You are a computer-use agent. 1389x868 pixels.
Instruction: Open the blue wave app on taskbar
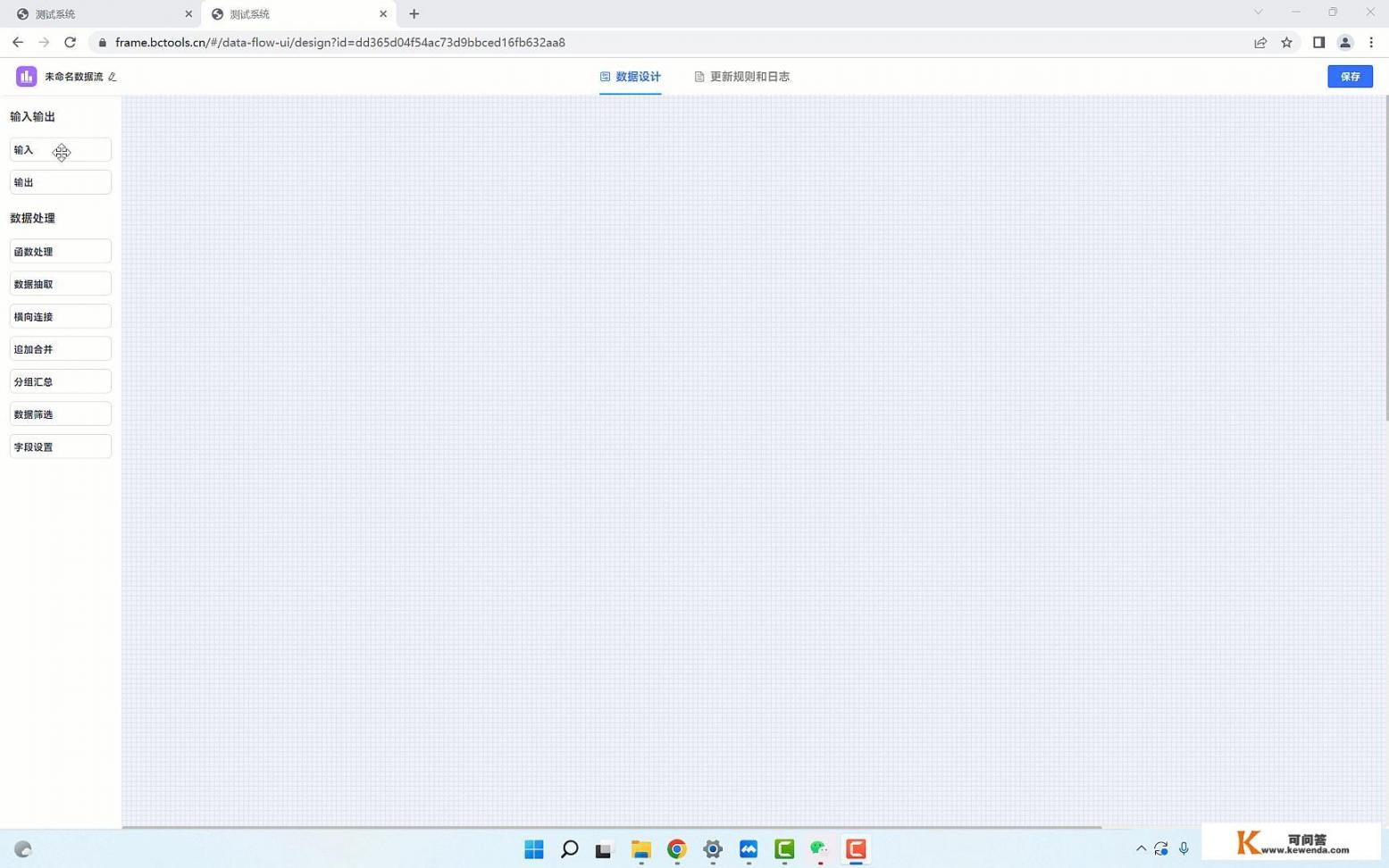pyautogui.click(x=749, y=849)
